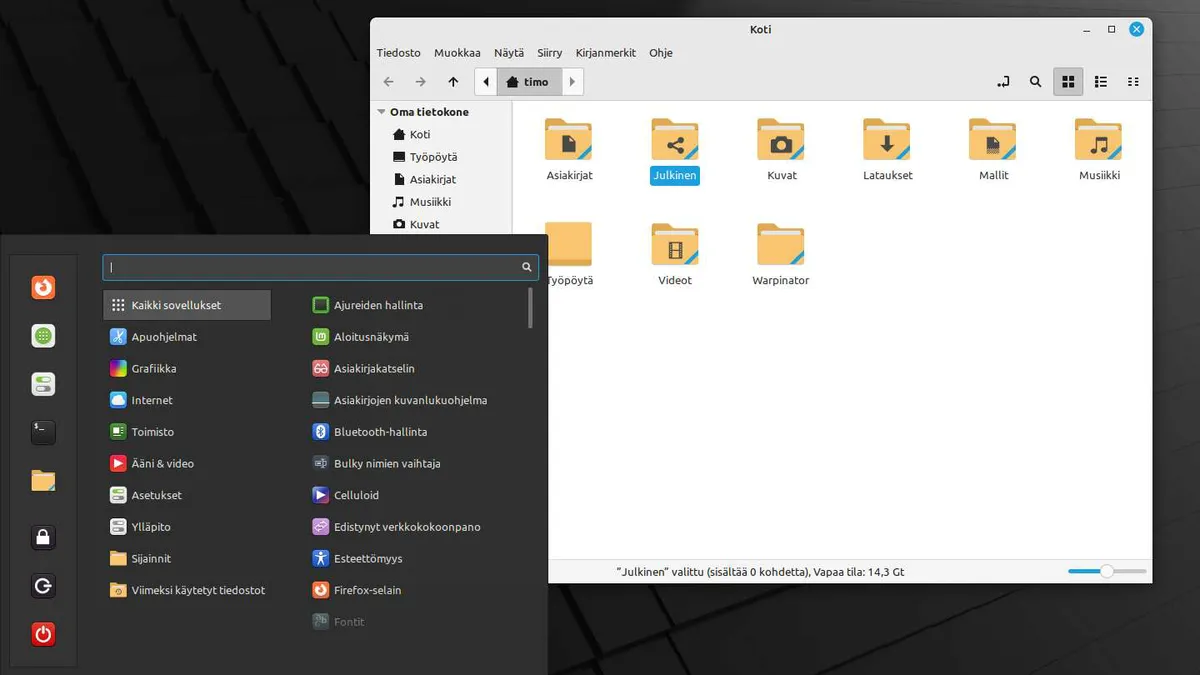Open the breadcrumb arrow right of timo
1200x675 pixels.
[571, 81]
